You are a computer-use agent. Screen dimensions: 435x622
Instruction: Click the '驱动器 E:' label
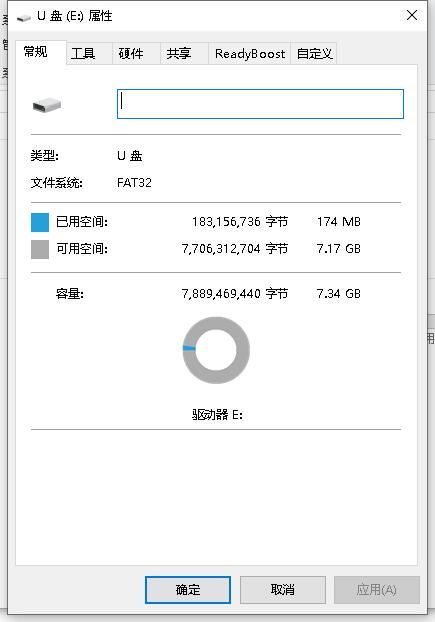217,415
